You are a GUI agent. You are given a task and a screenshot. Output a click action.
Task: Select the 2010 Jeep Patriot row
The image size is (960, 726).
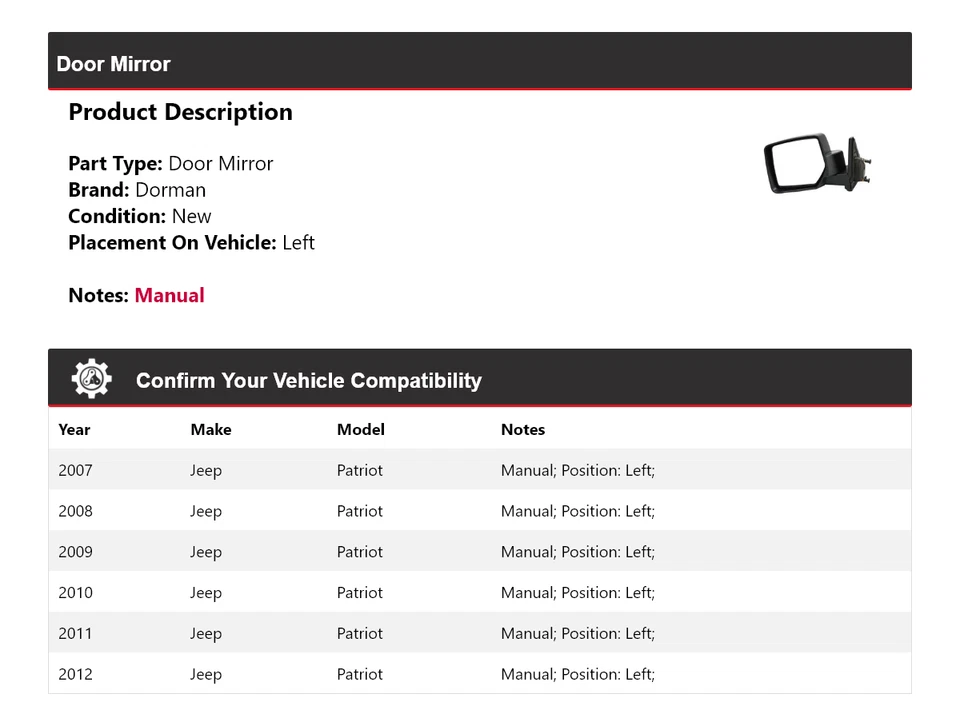[x=360, y=593]
